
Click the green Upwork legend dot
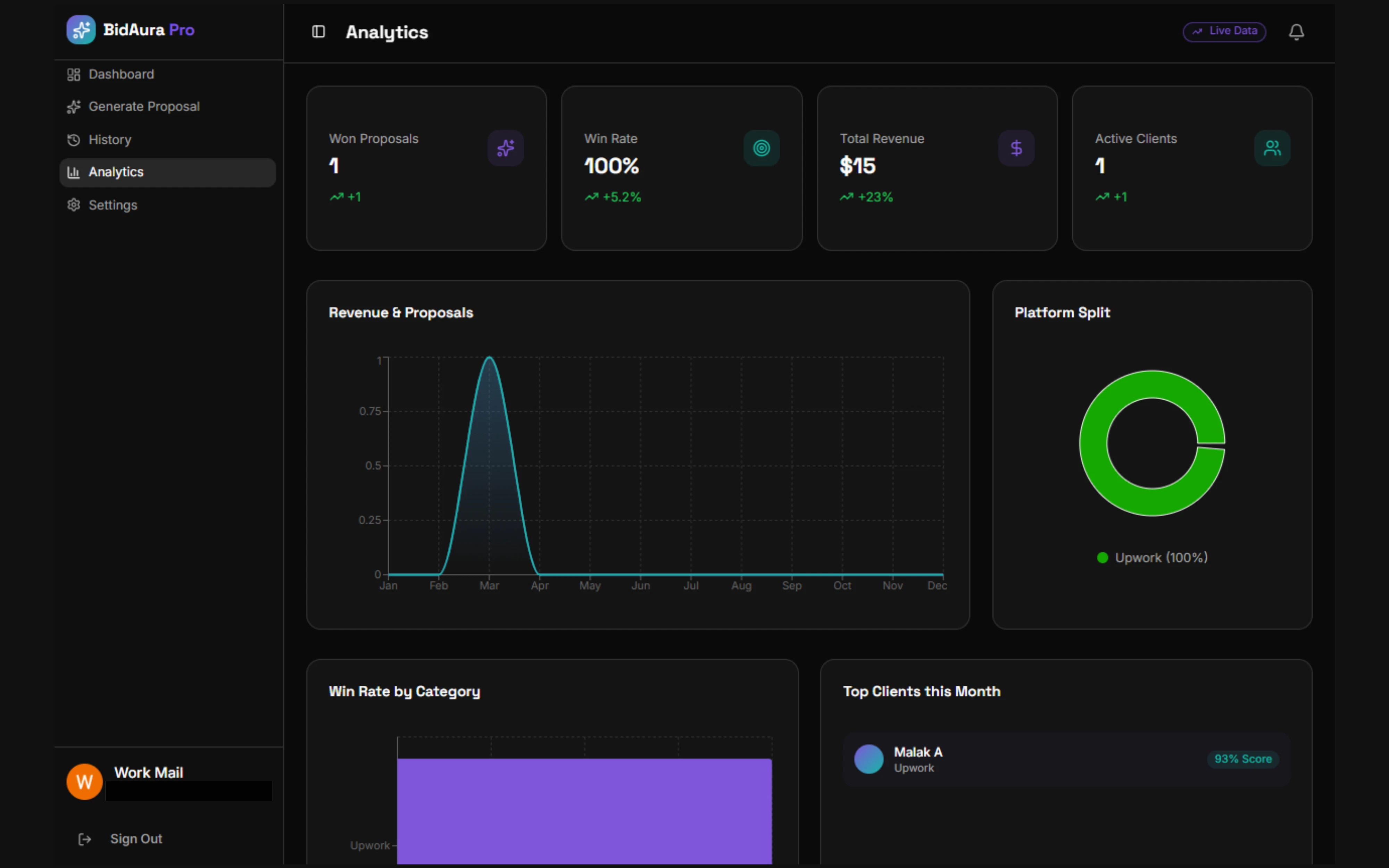1102,557
